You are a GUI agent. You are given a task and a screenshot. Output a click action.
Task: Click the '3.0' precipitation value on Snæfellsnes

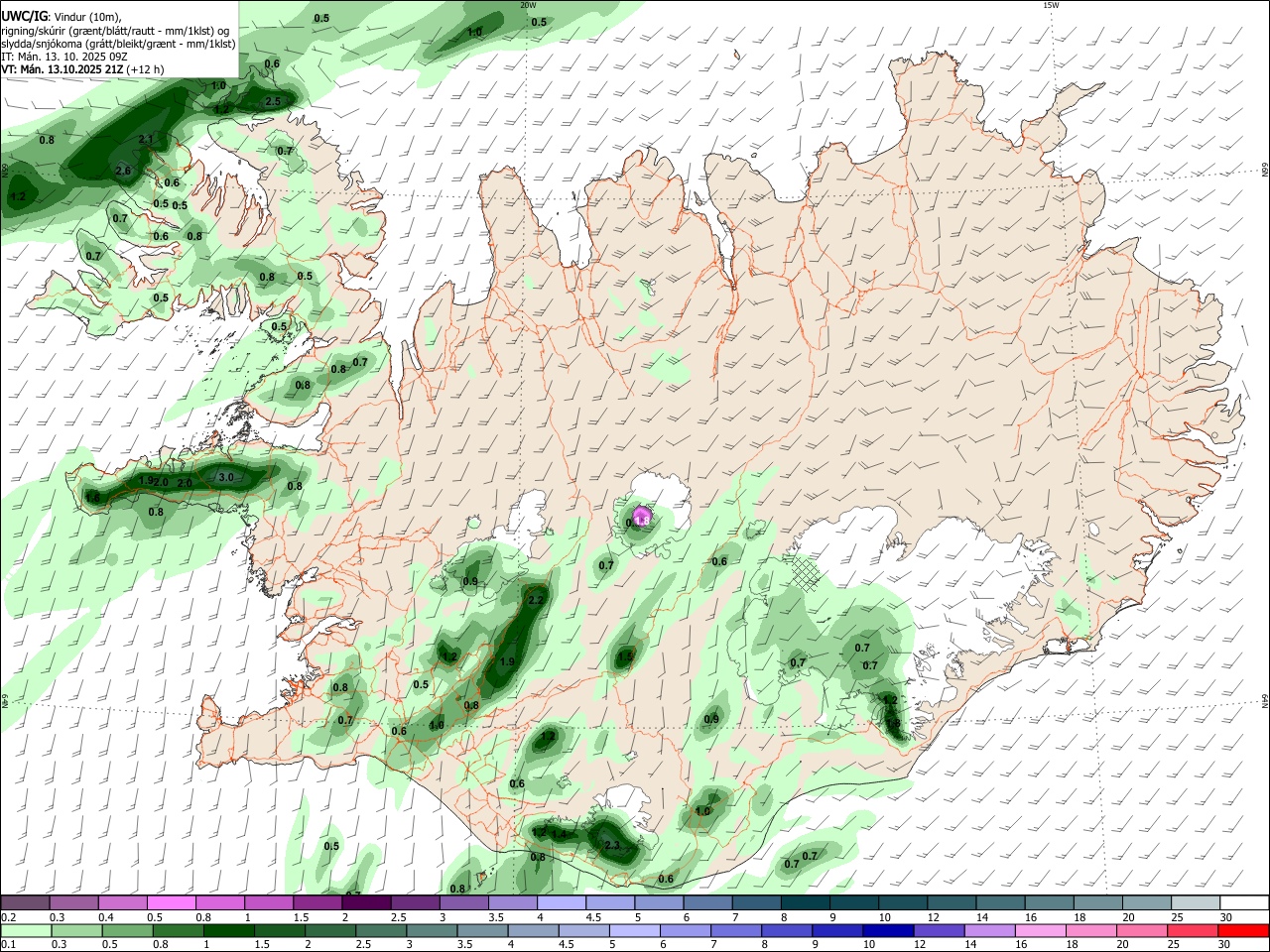point(225,478)
